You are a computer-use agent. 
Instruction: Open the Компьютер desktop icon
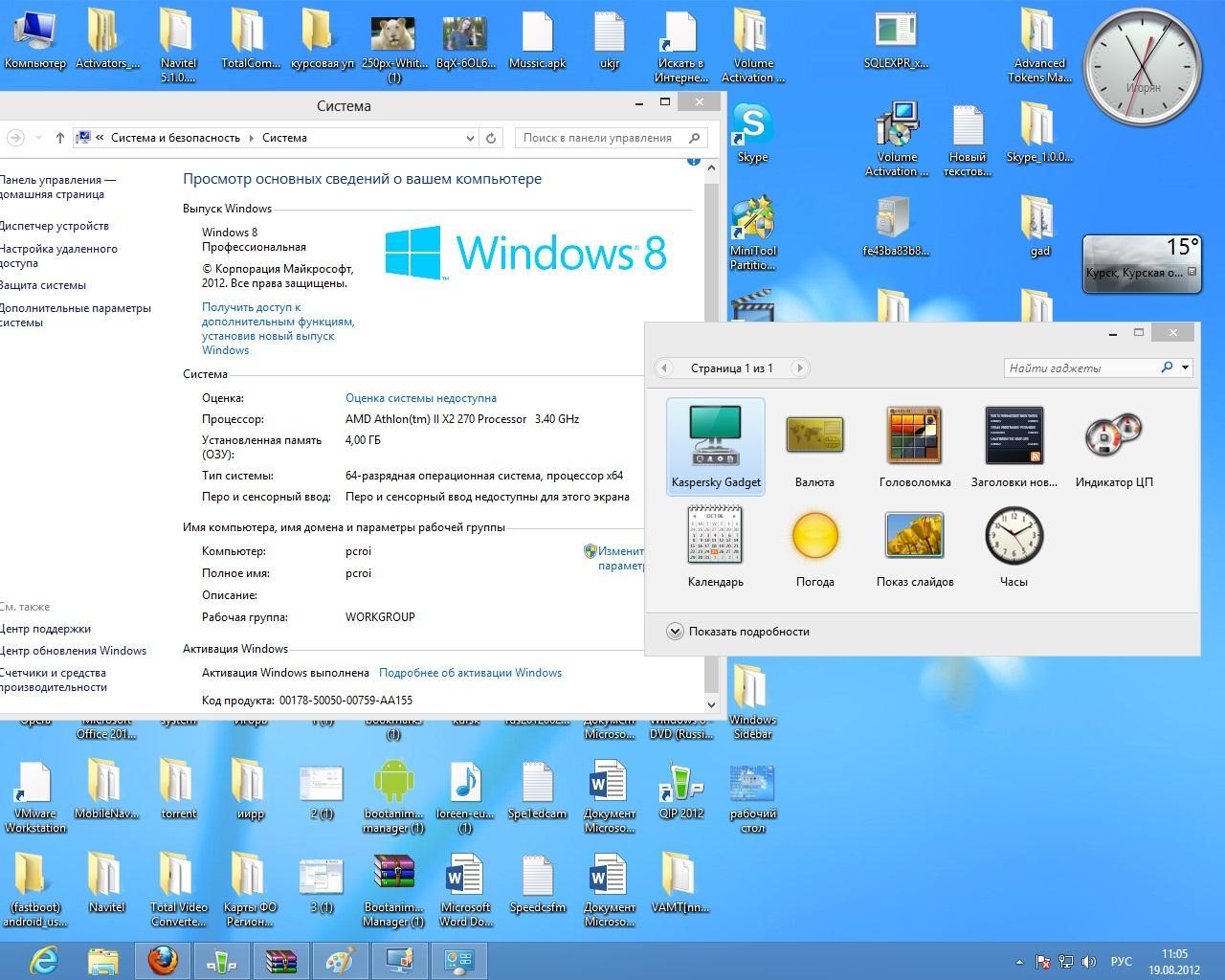tap(35, 39)
